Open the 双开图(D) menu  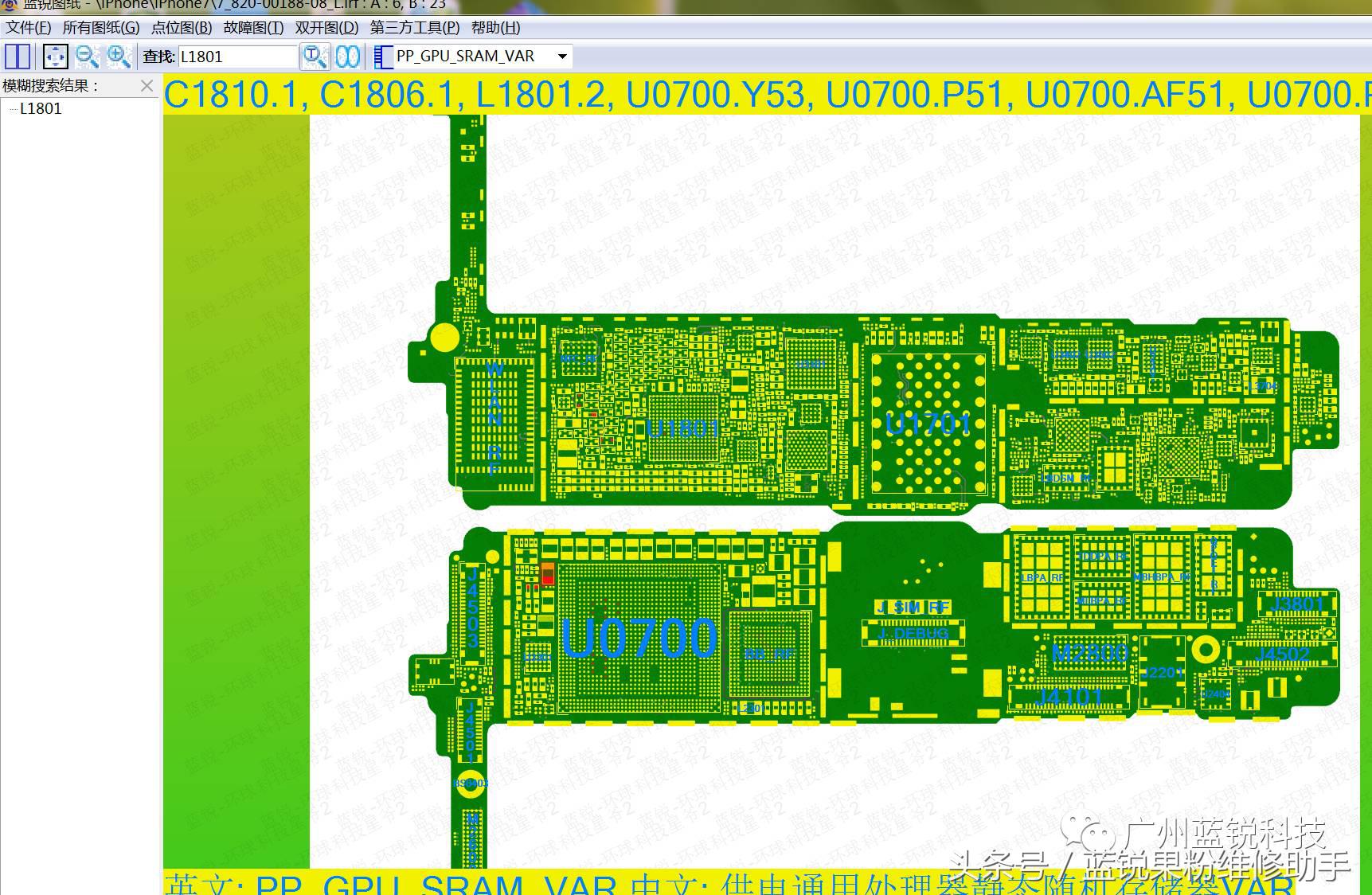(326, 28)
